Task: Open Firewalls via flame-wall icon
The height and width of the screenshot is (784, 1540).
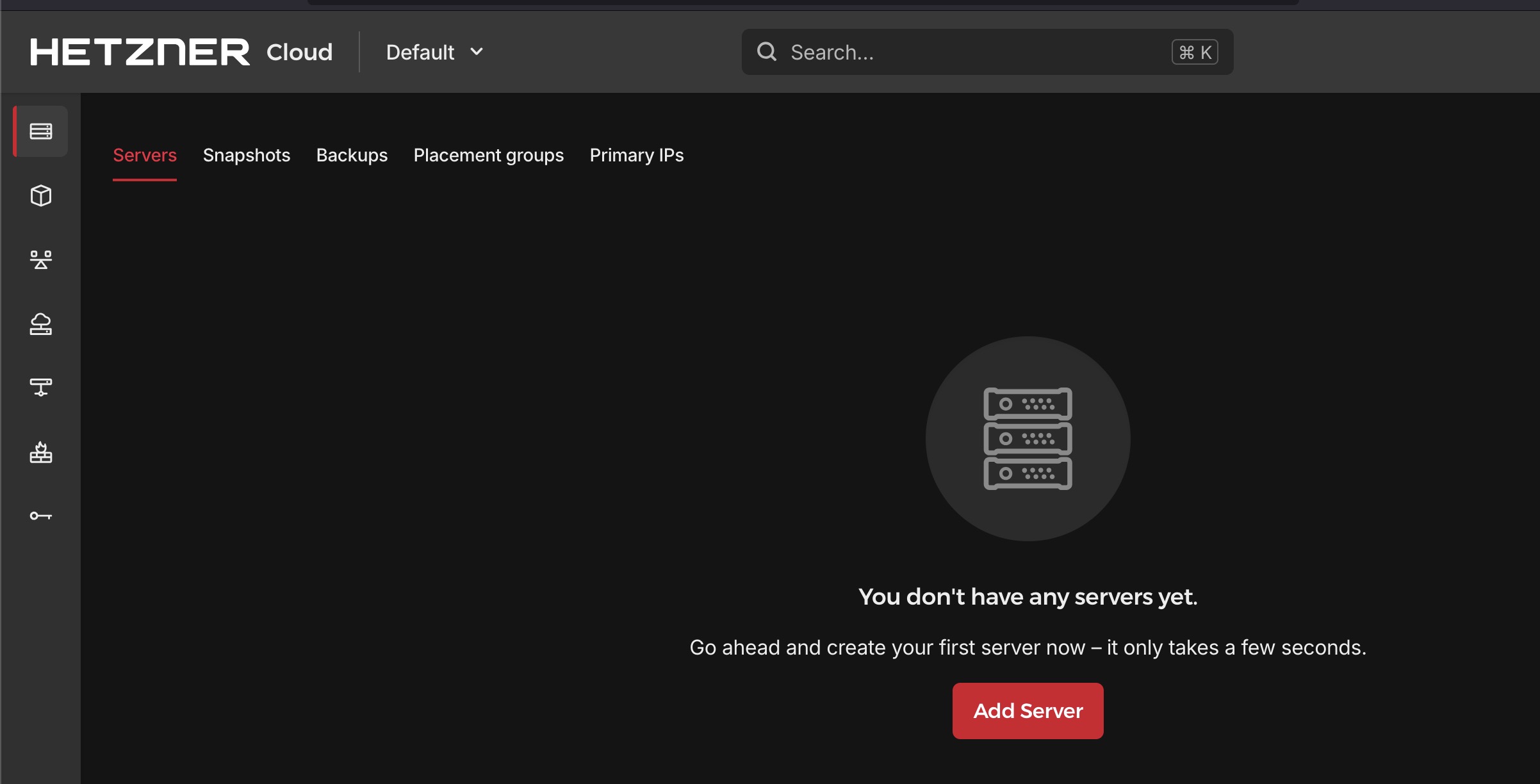Action: click(41, 452)
